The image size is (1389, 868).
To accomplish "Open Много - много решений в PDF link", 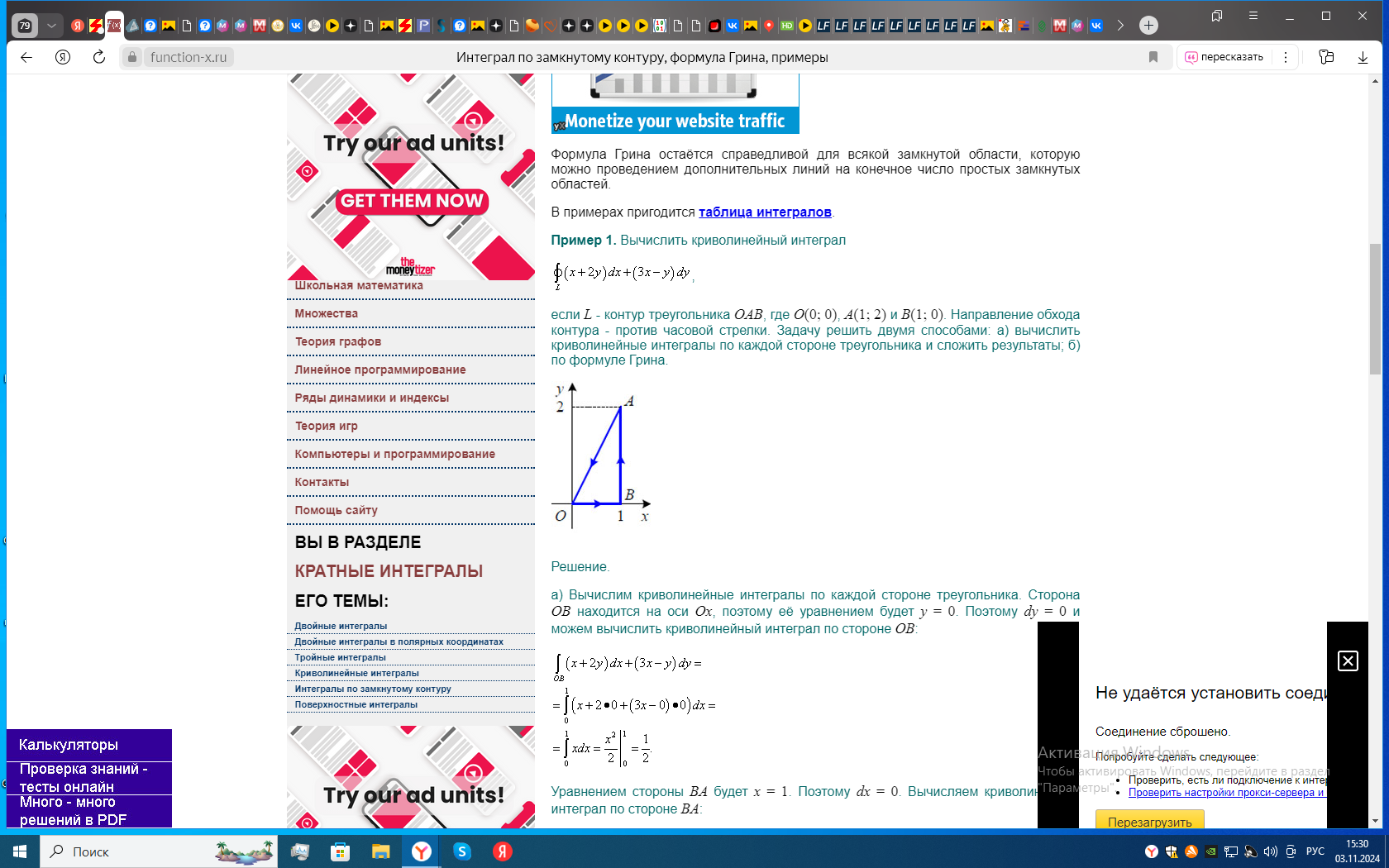I will point(89,811).
